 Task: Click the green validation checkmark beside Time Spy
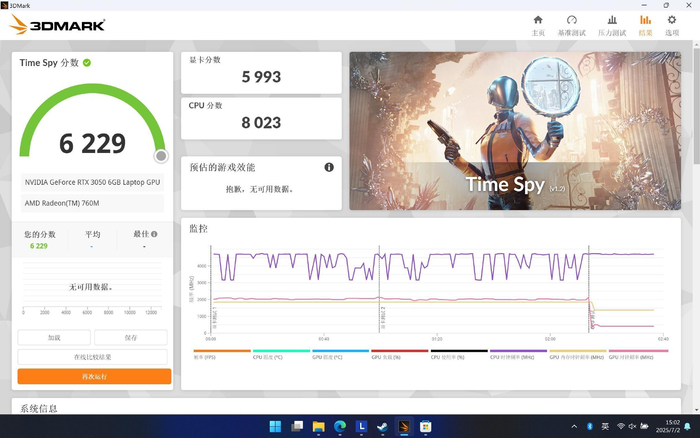tap(87, 63)
